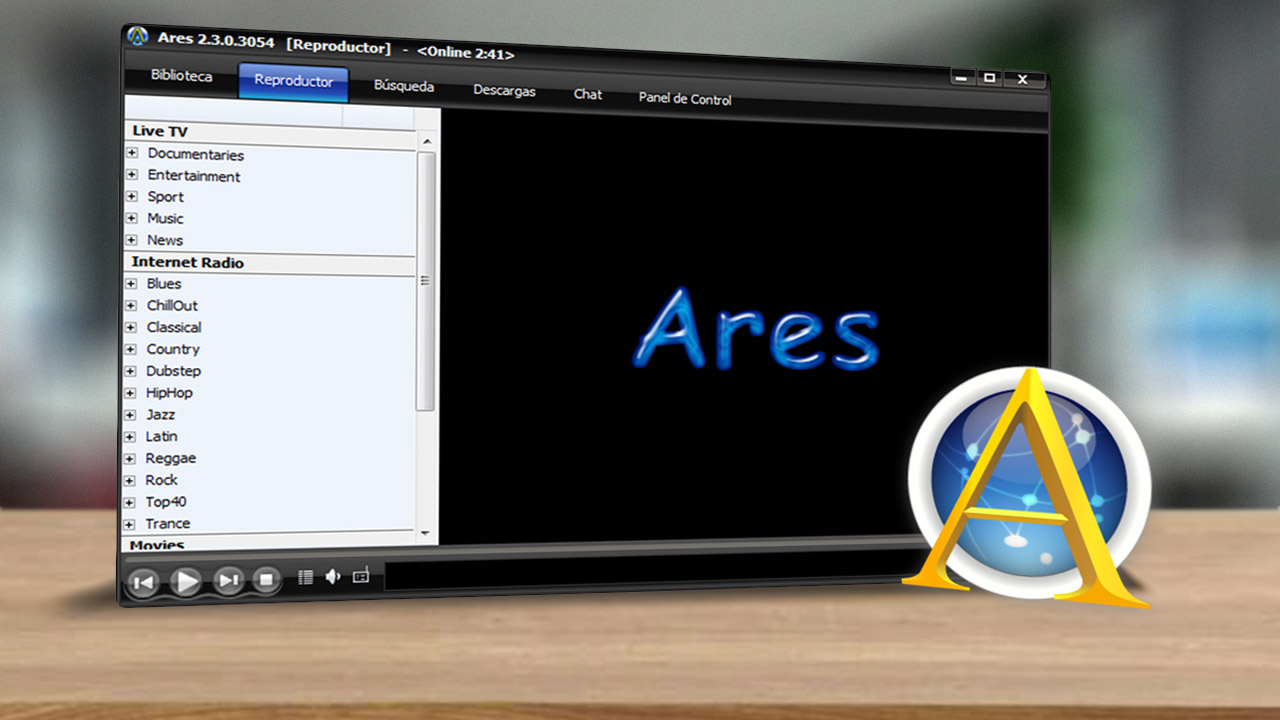Click the scrollbar down arrow
1280x720 pixels.
click(426, 534)
